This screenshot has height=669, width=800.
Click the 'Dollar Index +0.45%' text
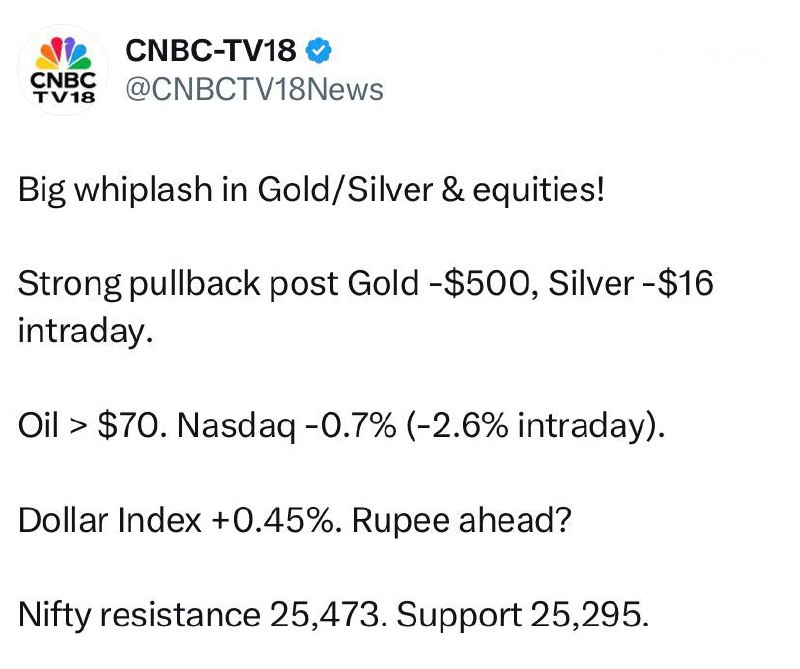[180, 521]
